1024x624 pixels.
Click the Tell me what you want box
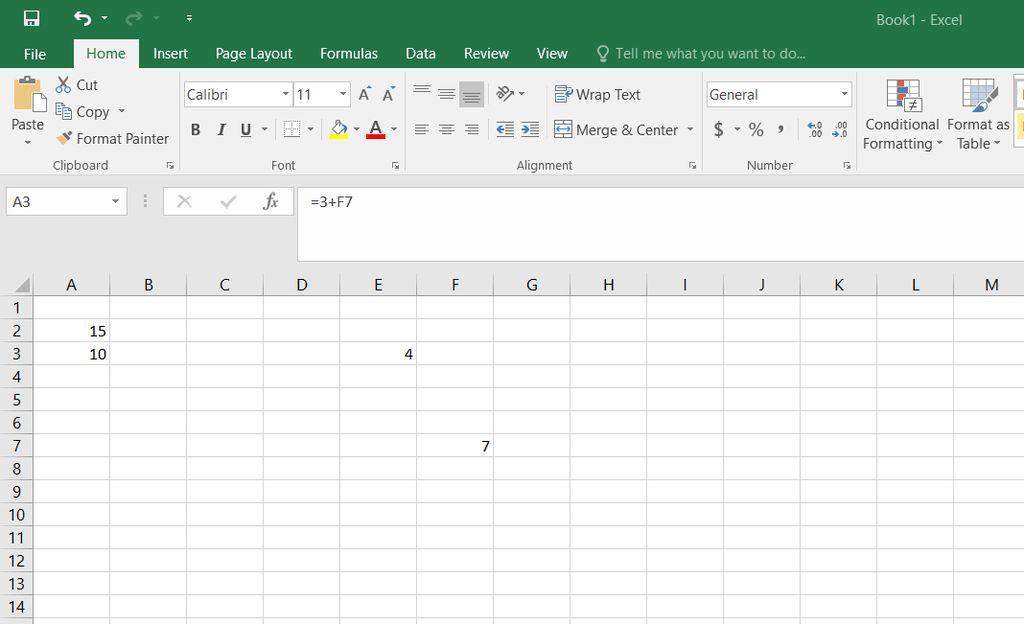click(x=701, y=54)
